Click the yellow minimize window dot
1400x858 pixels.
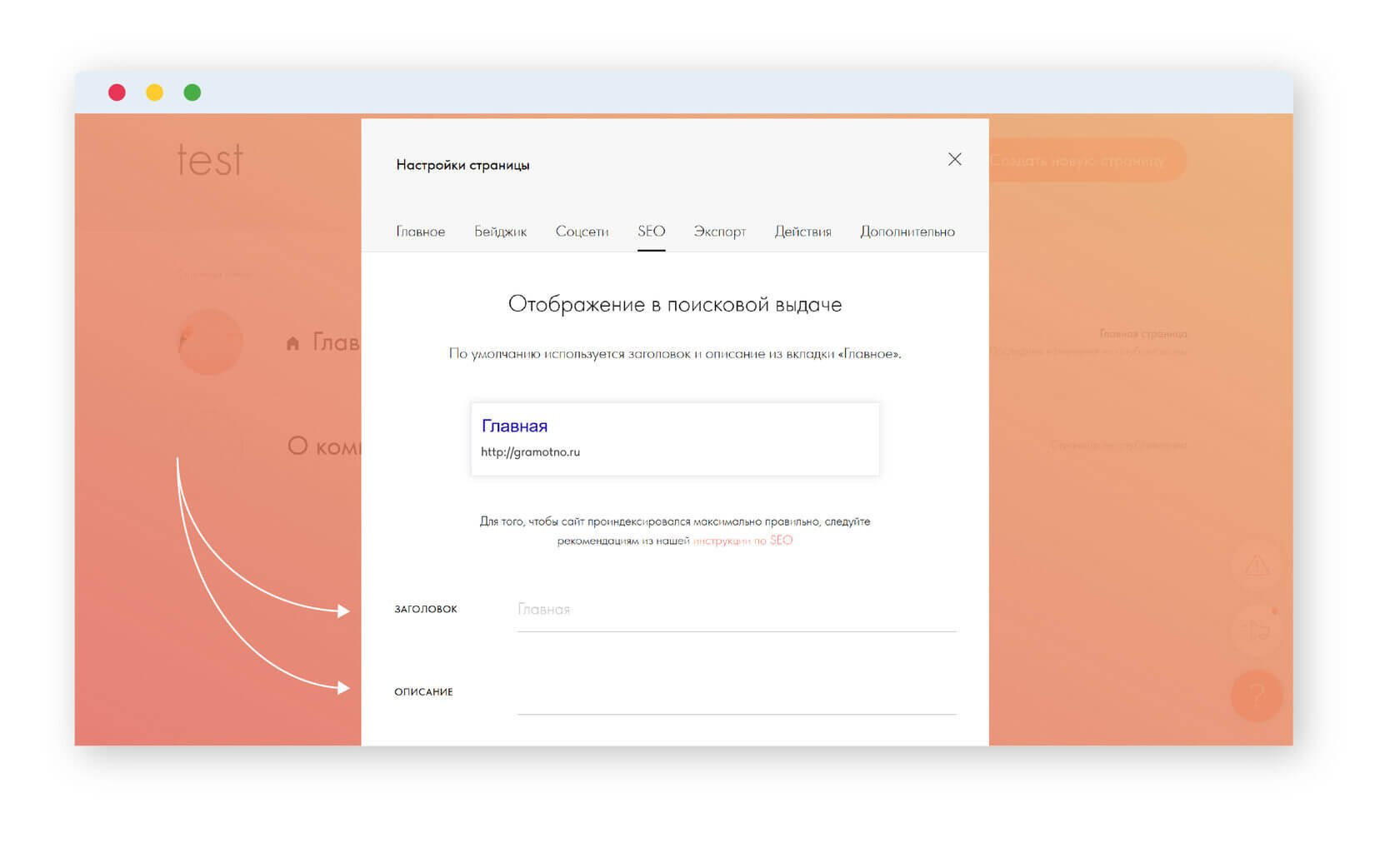pyautogui.click(x=154, y=92)
